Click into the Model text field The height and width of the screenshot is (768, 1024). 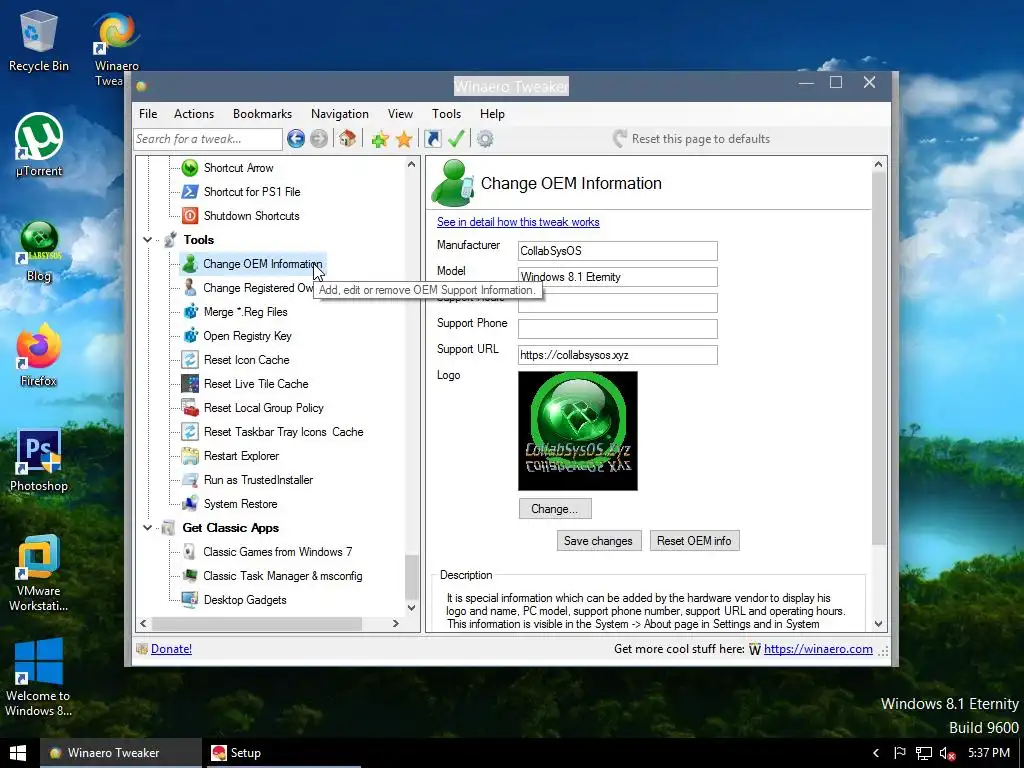[618, 277]
